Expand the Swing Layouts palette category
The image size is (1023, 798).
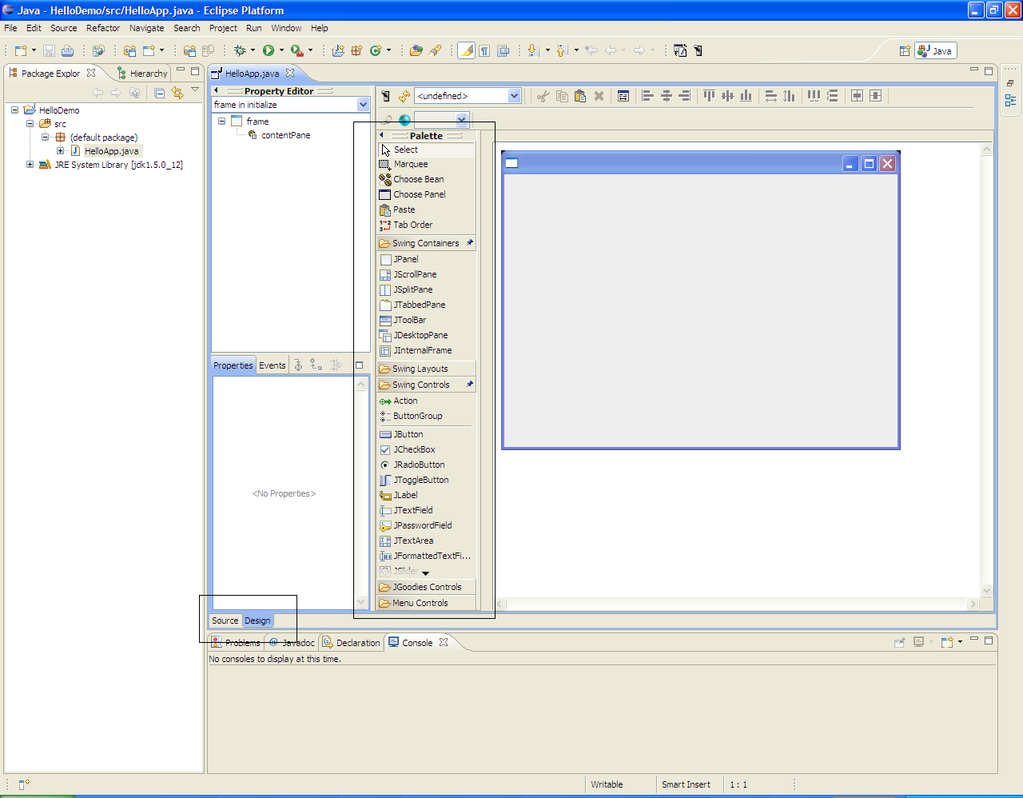pos(426,369)
